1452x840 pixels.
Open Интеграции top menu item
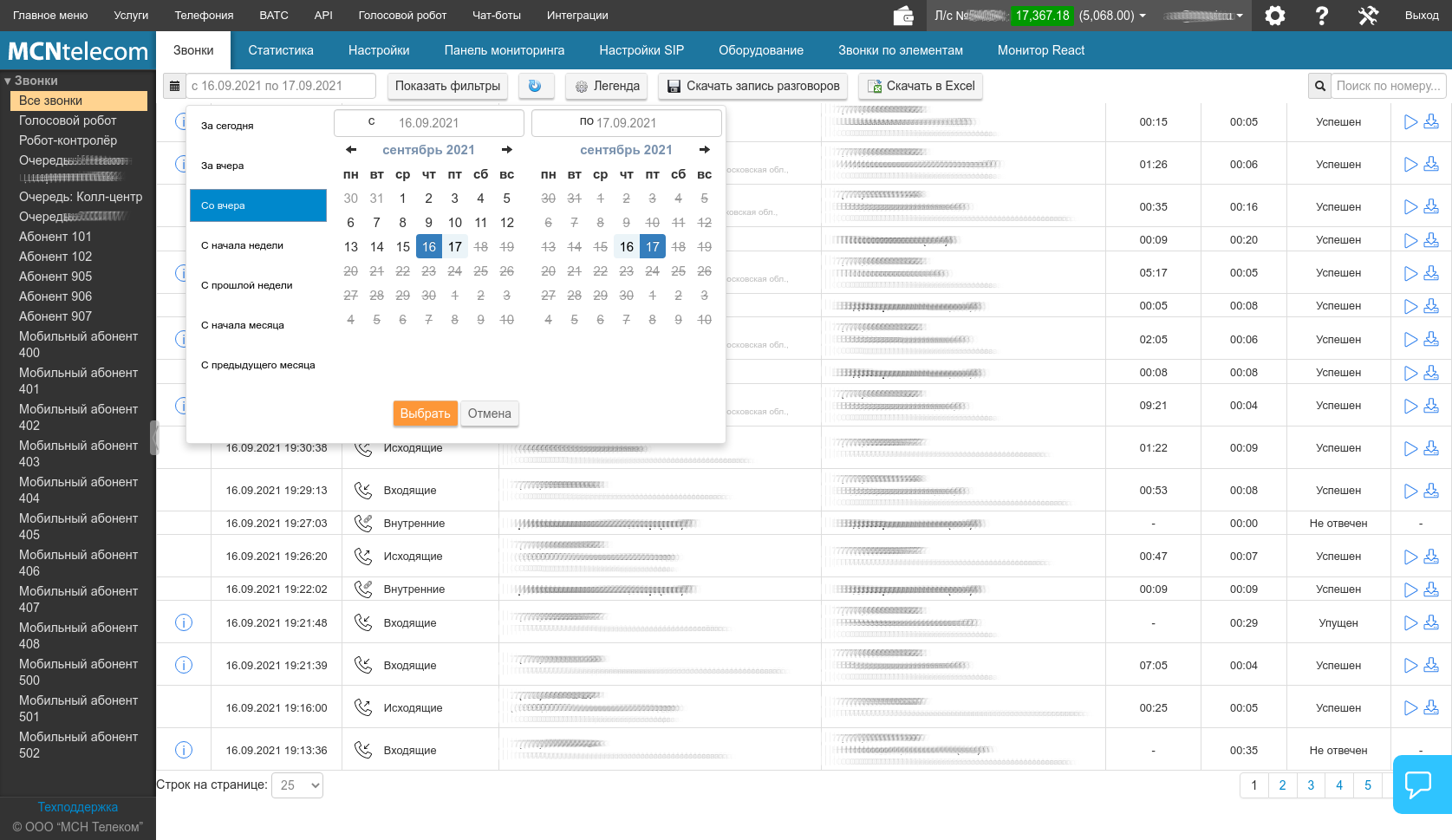click(x=577, y=16)
